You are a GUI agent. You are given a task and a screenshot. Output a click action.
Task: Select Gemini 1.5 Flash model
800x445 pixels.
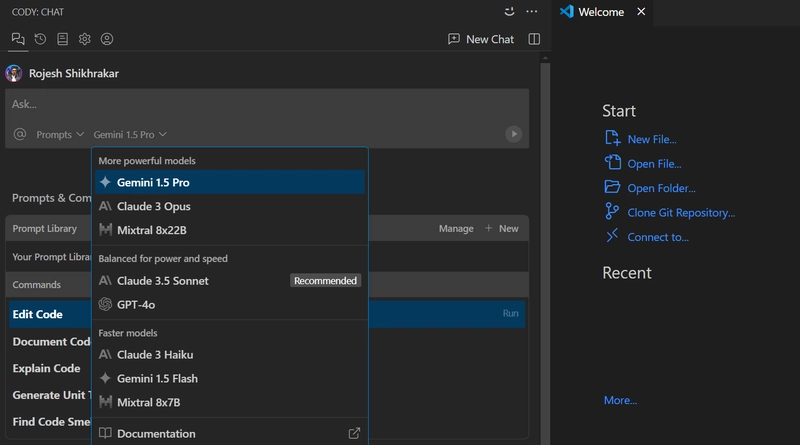click(157, 379)
